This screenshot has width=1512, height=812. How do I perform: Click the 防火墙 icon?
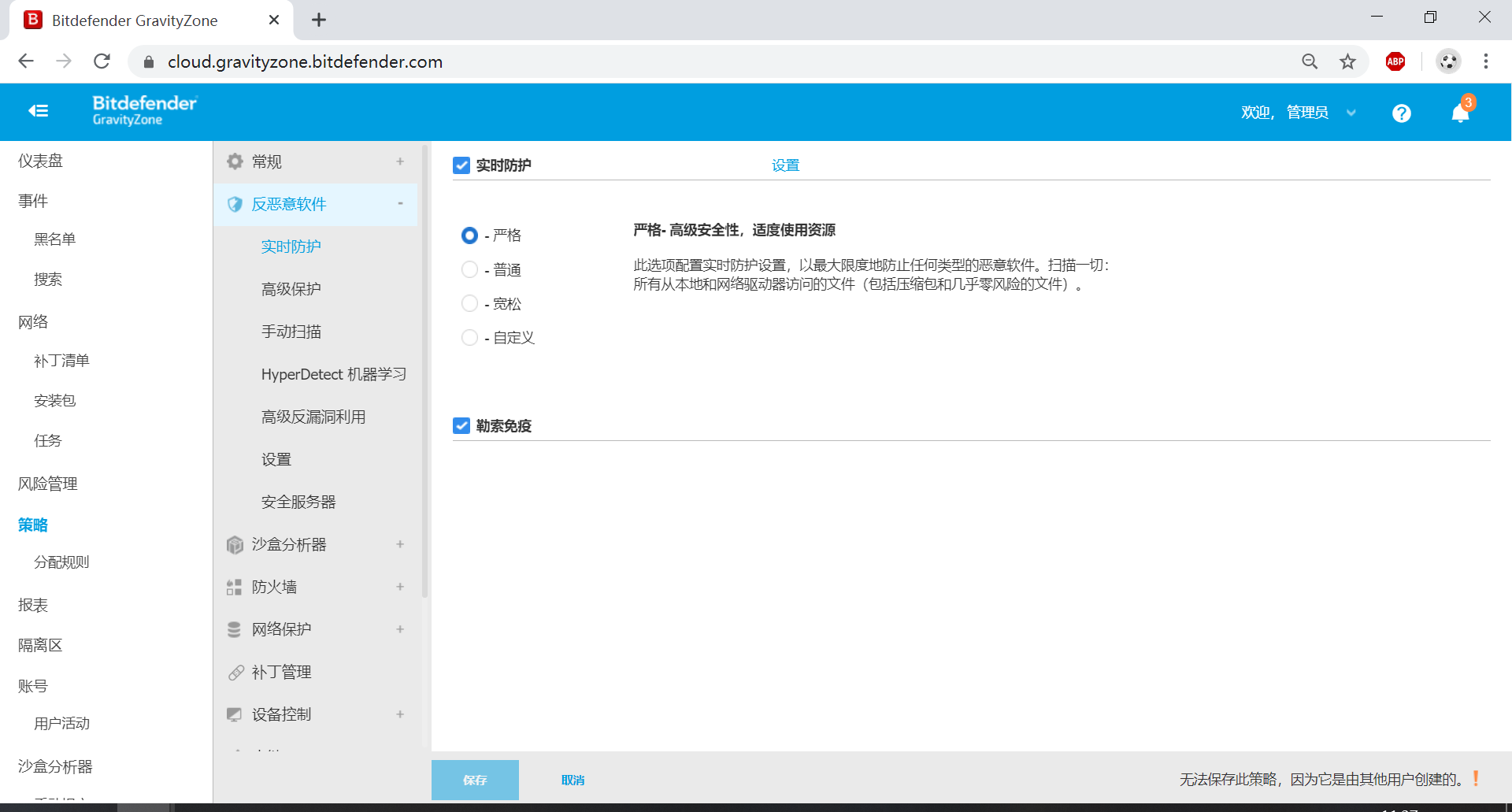(235, 588)
